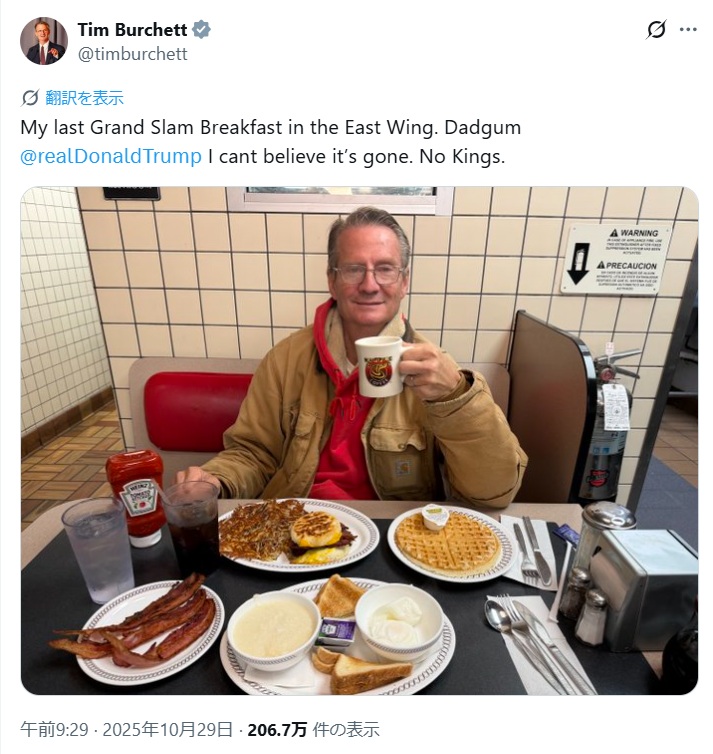Click the tweet text about Grand Slam Breakfast
Viewport: 713px width, 754px height.
click(x=271, y=142)
